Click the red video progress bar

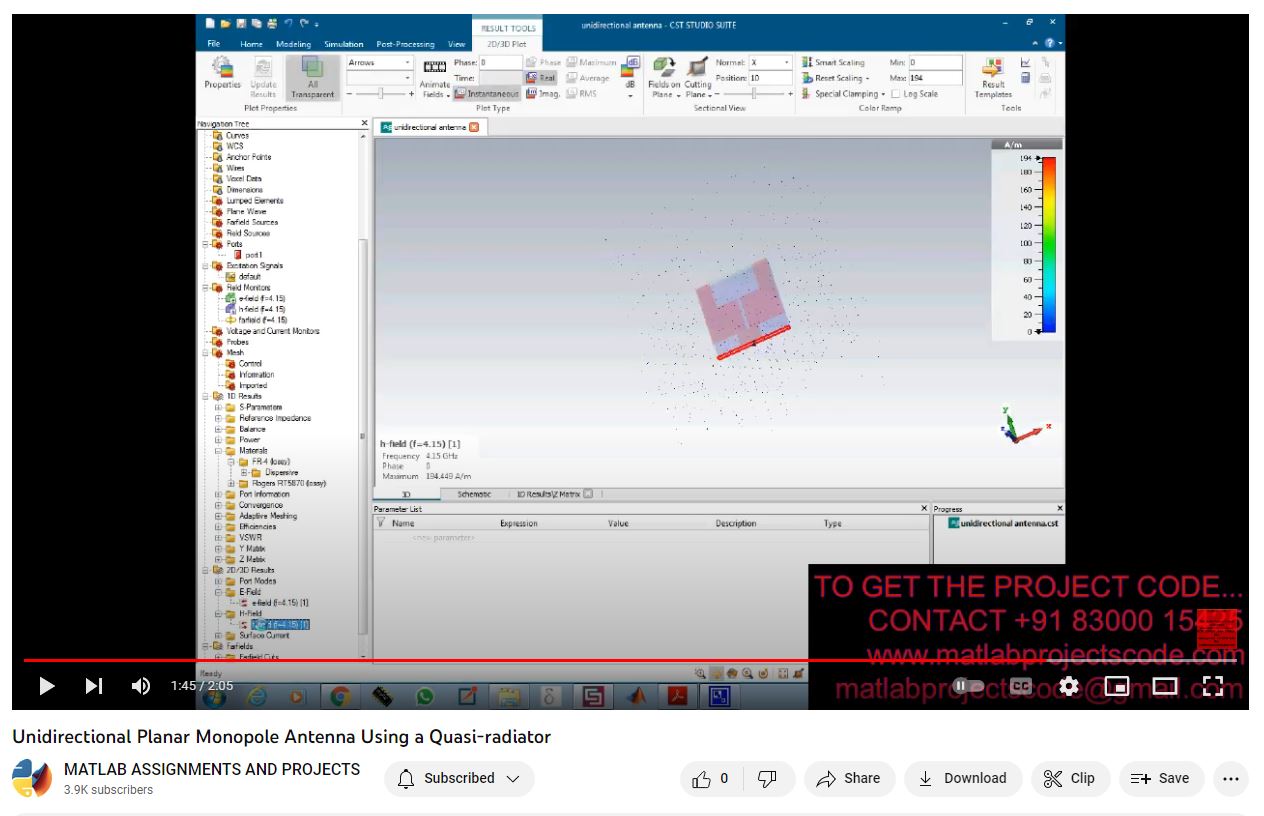pyautogui.click(x=630, y=660)
